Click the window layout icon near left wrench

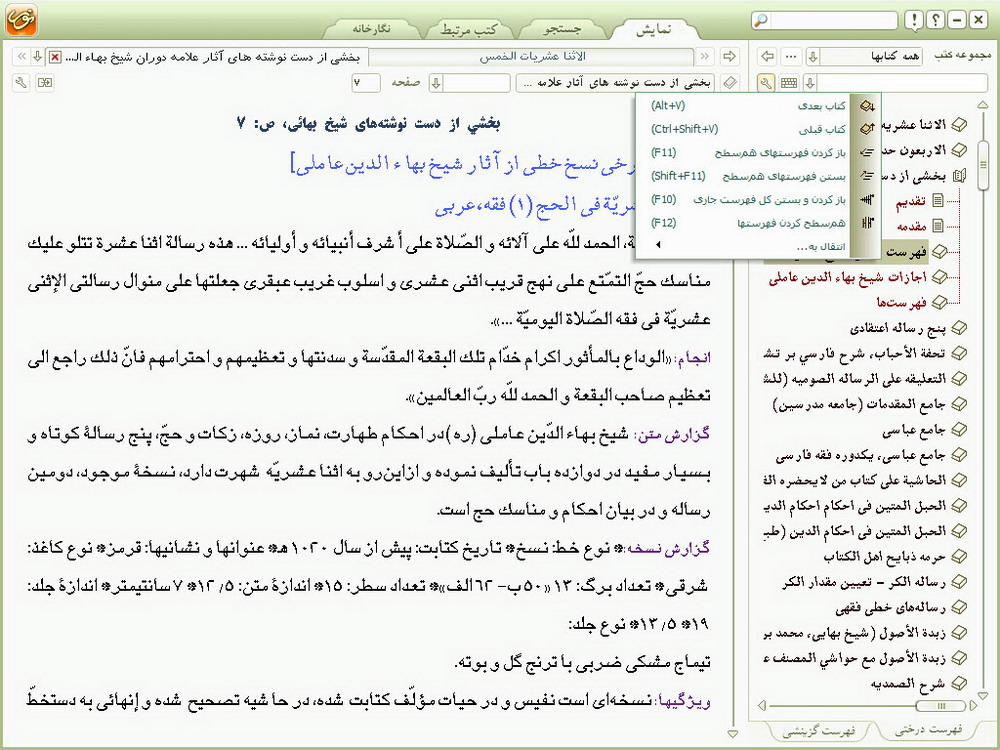[x=45, y=82]
